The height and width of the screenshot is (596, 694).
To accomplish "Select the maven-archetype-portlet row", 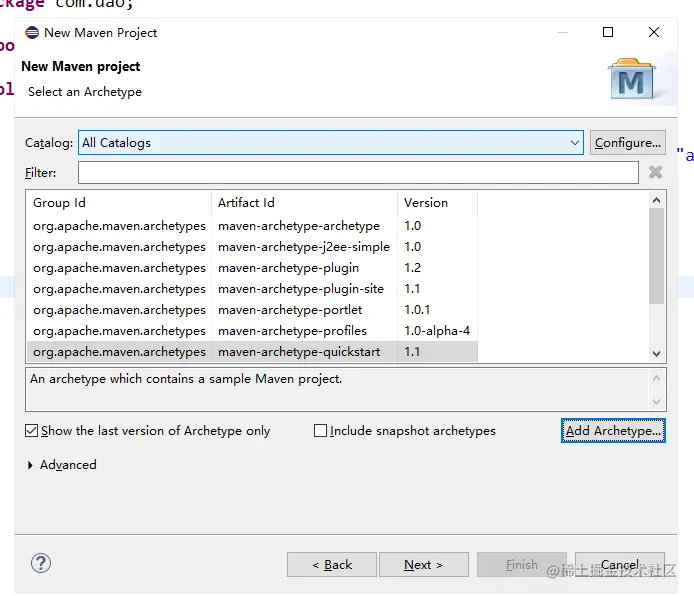I will pyautogui.click(x=252, y=310).
